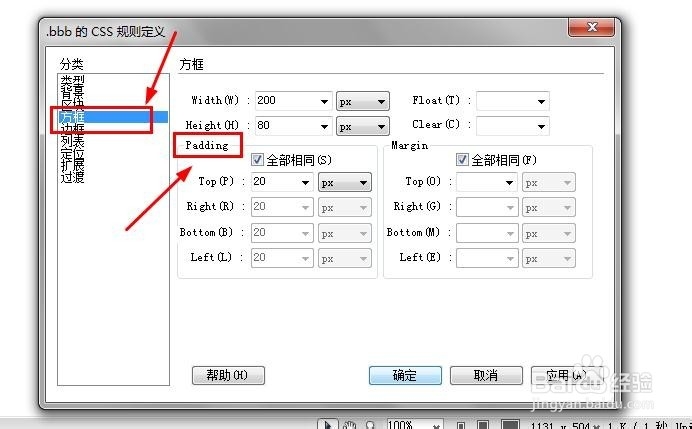Select the highlighted 方框 category
The image size is (692, 429).
click(113, 117)
